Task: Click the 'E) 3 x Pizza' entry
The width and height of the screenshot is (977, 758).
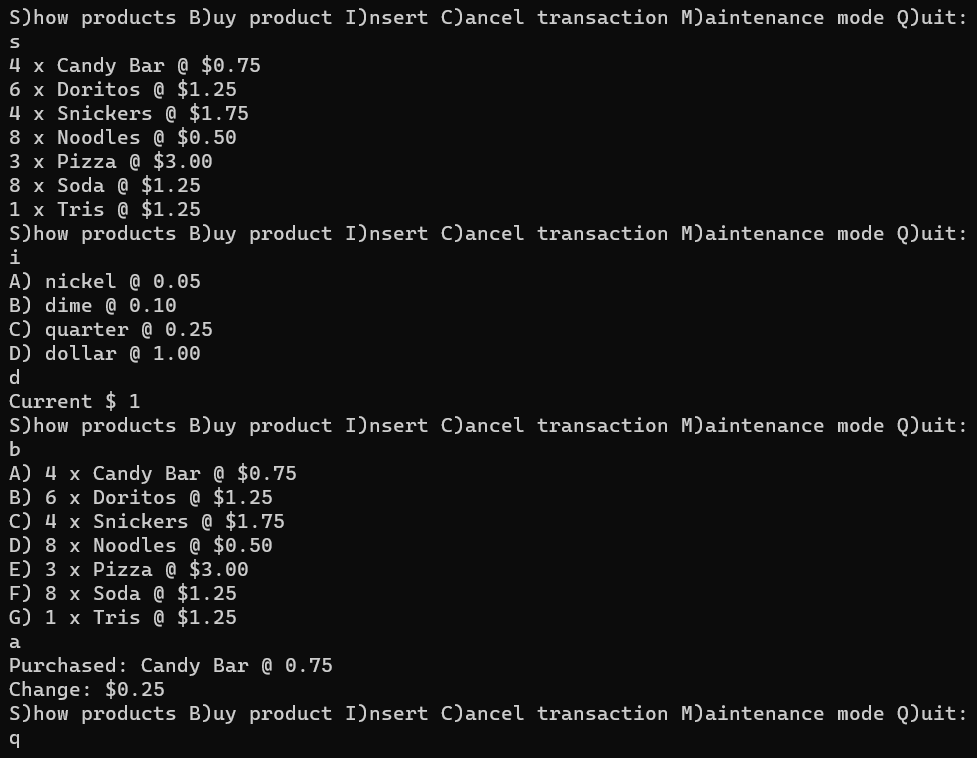Action: pos(129,570)
